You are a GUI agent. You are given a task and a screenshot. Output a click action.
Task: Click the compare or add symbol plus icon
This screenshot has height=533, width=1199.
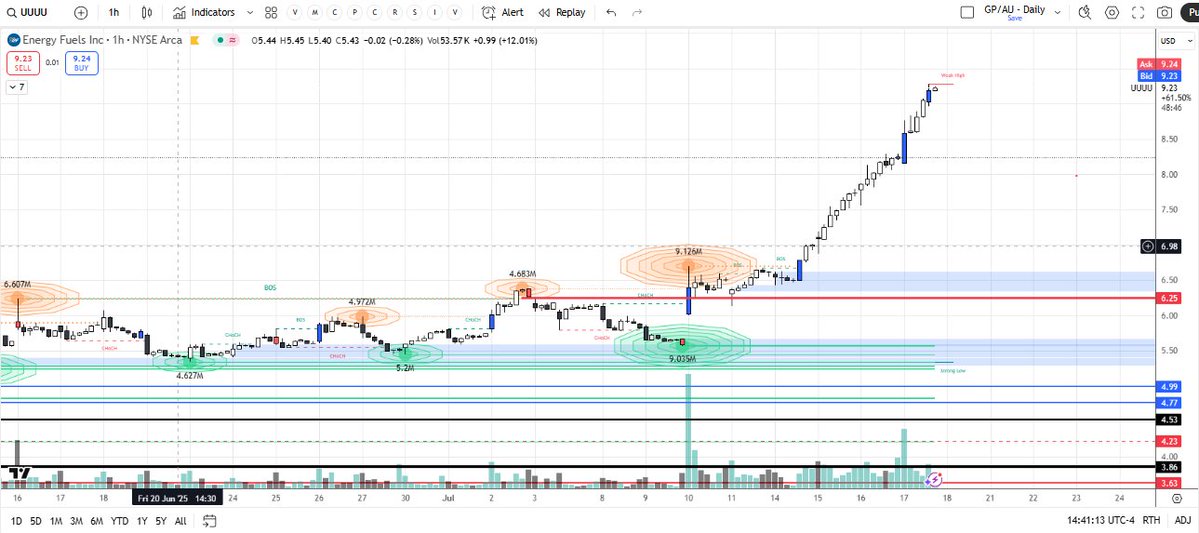81,12
